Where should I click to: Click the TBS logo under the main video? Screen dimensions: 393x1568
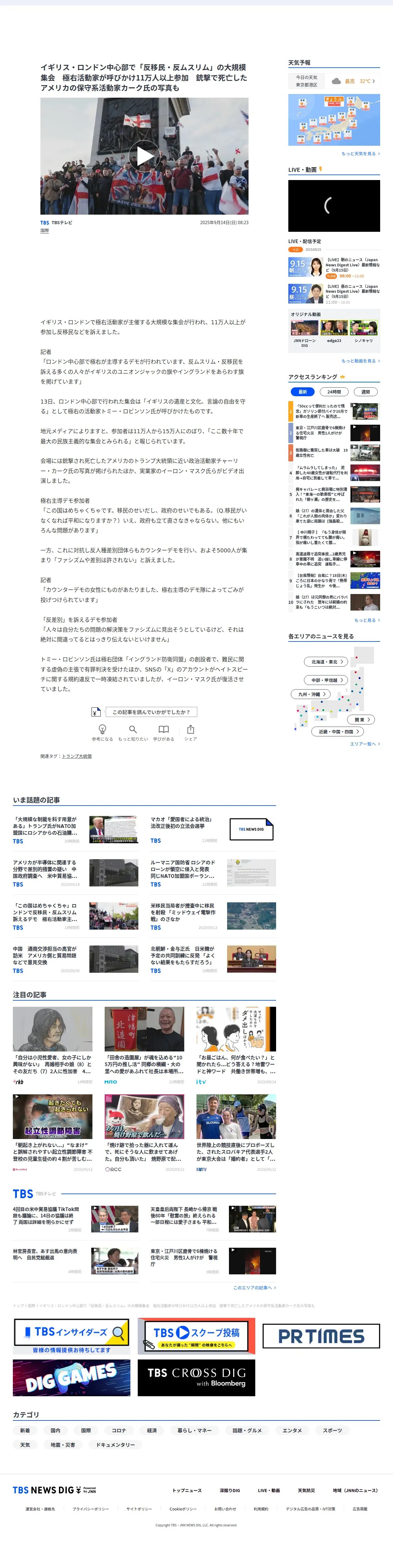coord(45,223)
